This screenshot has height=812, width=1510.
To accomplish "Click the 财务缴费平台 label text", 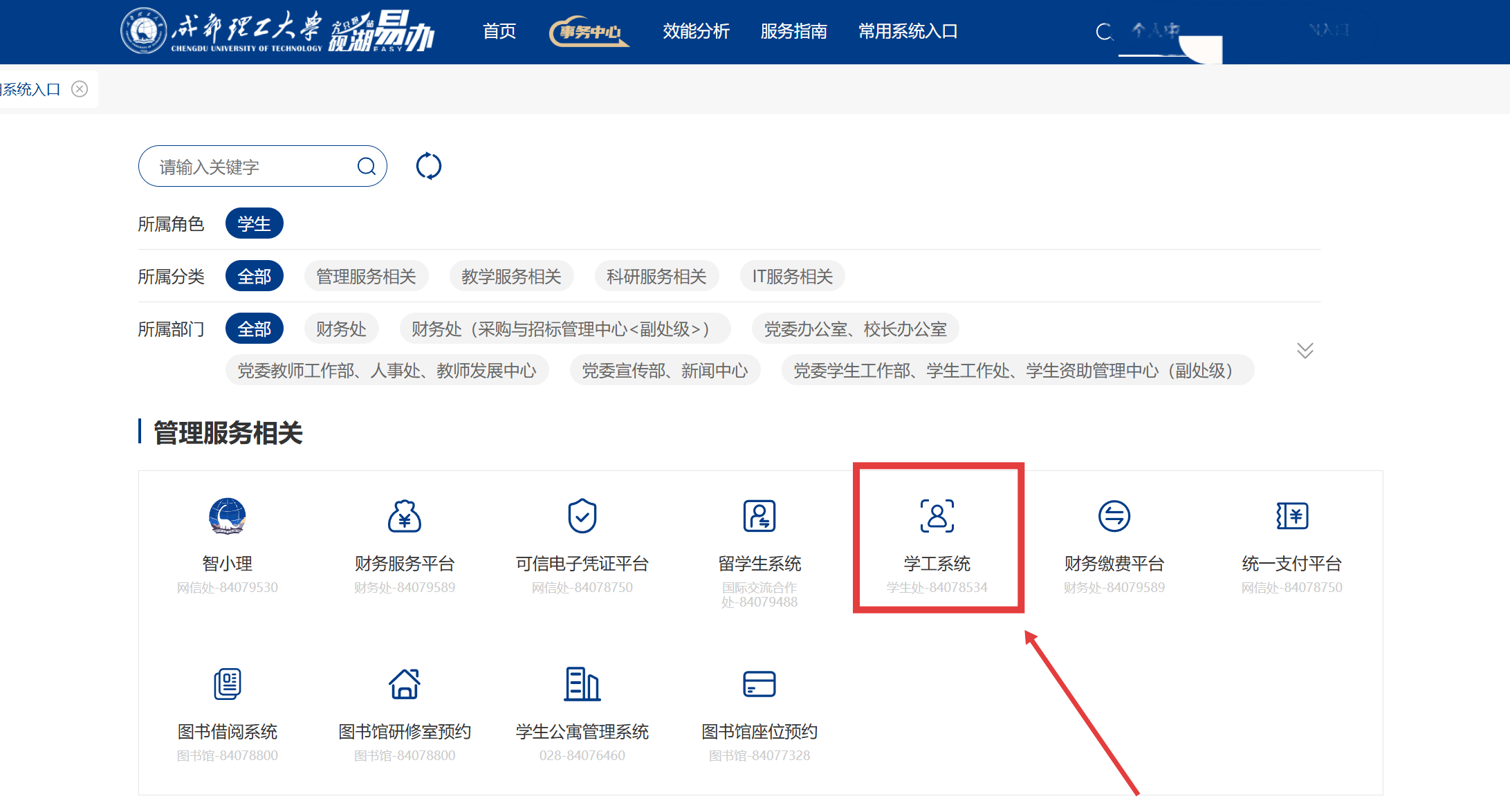I will point(1114,564).
